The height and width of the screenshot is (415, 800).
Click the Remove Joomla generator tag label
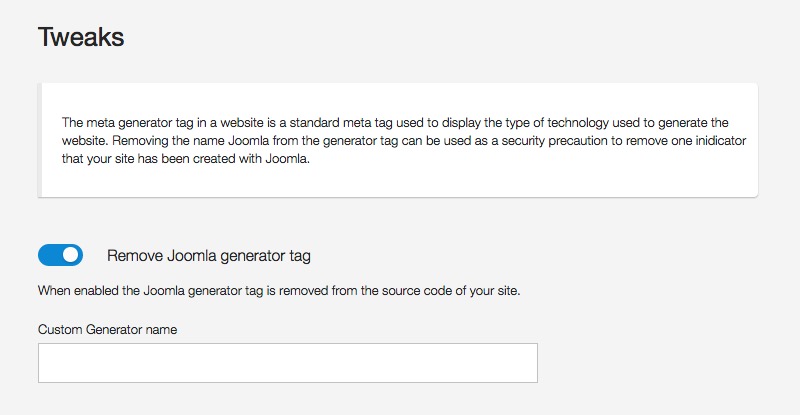209,256
